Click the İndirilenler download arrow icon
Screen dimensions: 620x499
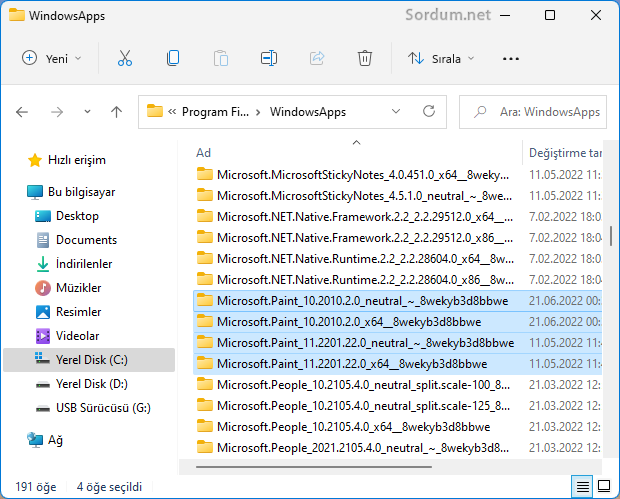(43, 264)
